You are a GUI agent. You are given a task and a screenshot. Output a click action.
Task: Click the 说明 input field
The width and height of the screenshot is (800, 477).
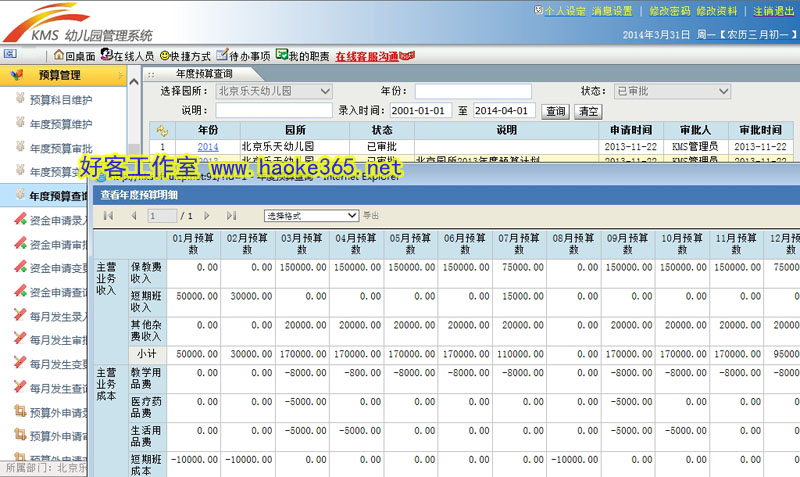[x=273, y=110]
